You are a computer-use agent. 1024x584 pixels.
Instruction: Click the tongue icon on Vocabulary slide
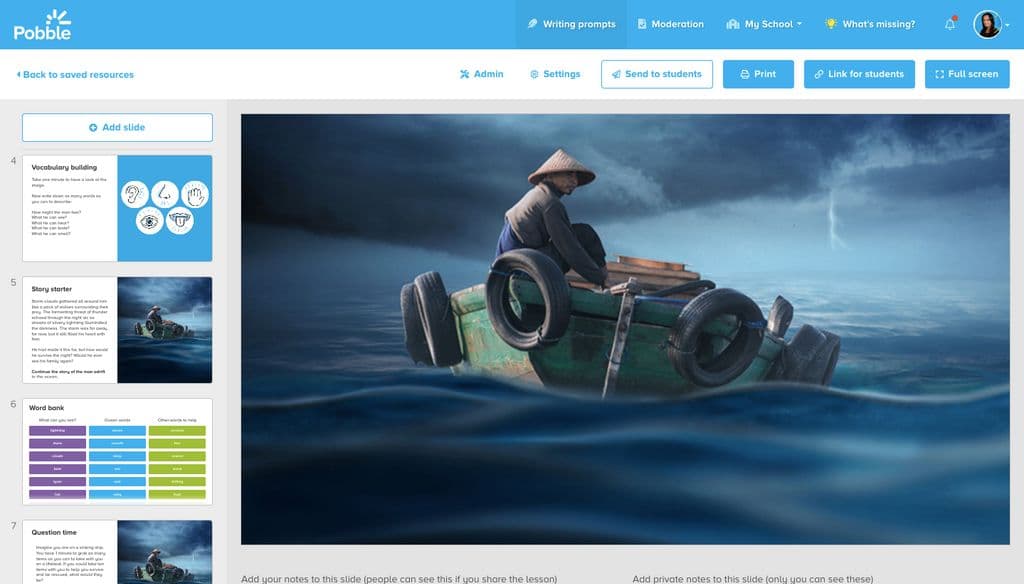pos(180,221)
